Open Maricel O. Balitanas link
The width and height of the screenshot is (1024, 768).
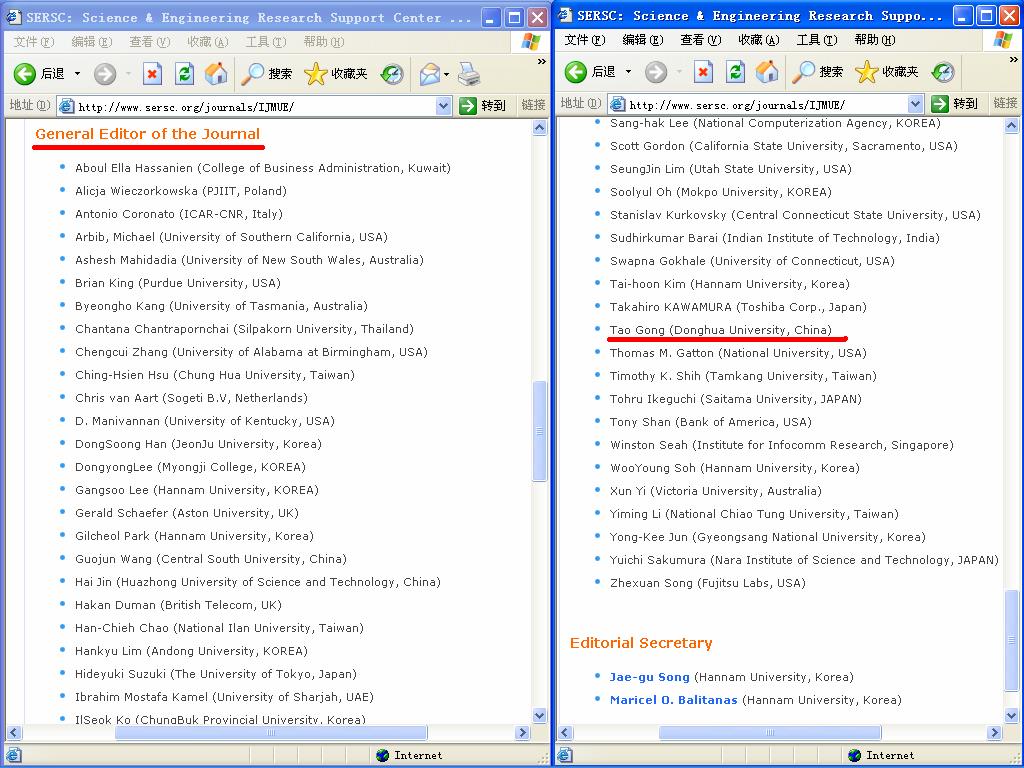click(673, 700)
